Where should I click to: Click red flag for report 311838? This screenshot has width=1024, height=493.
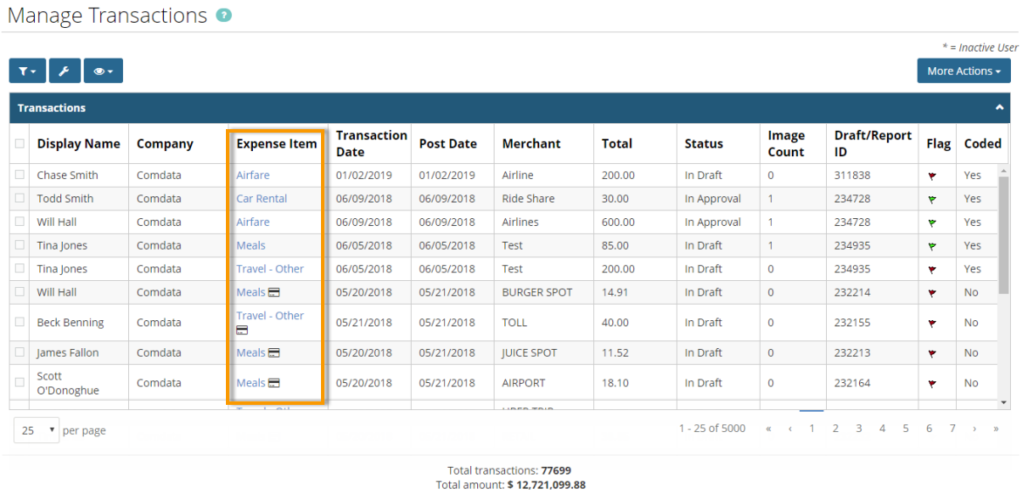pyautogui.click(x=932, y=176)
